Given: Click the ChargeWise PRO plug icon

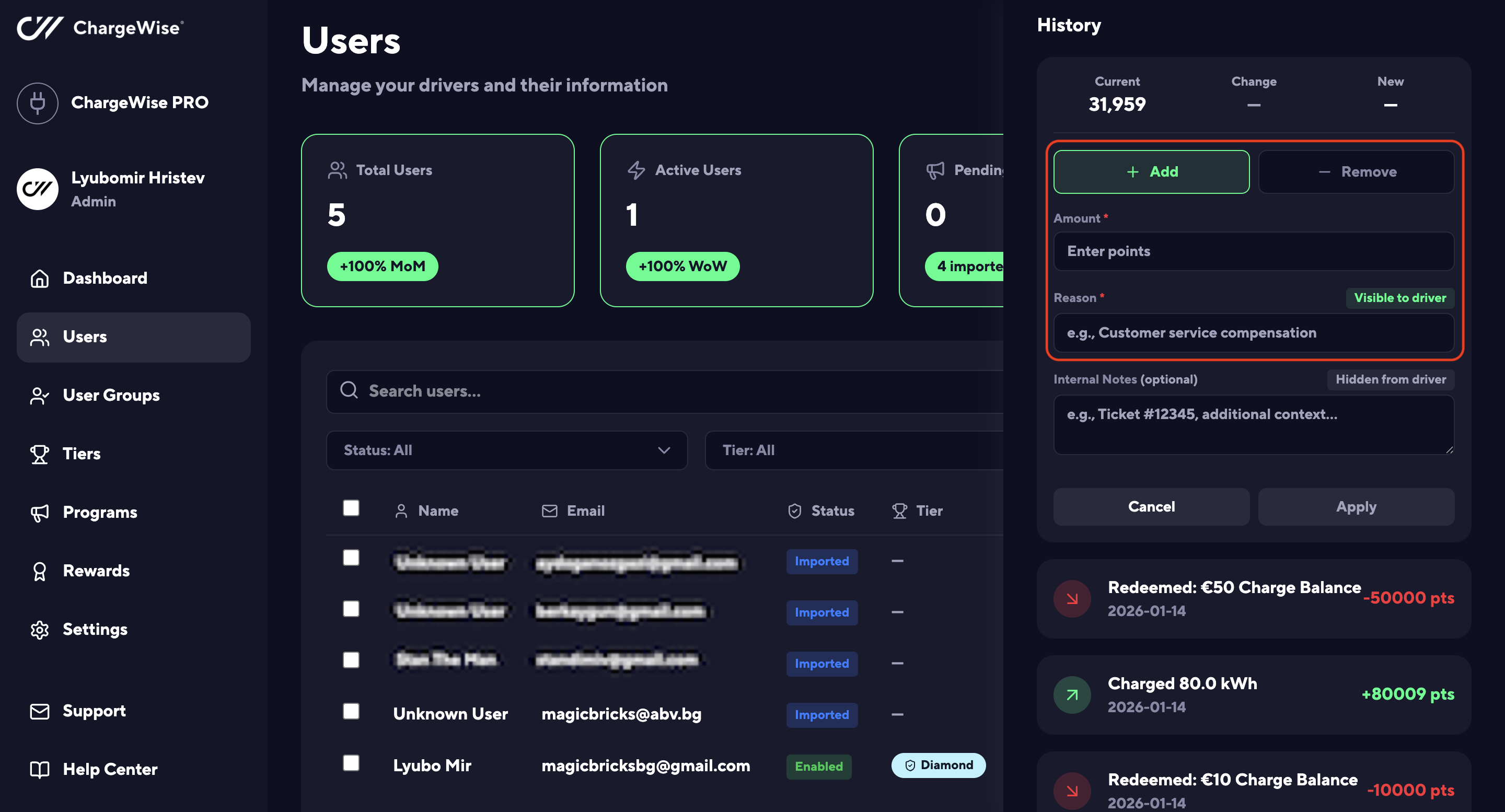Looking at the screenshot, I should (38, 103).
